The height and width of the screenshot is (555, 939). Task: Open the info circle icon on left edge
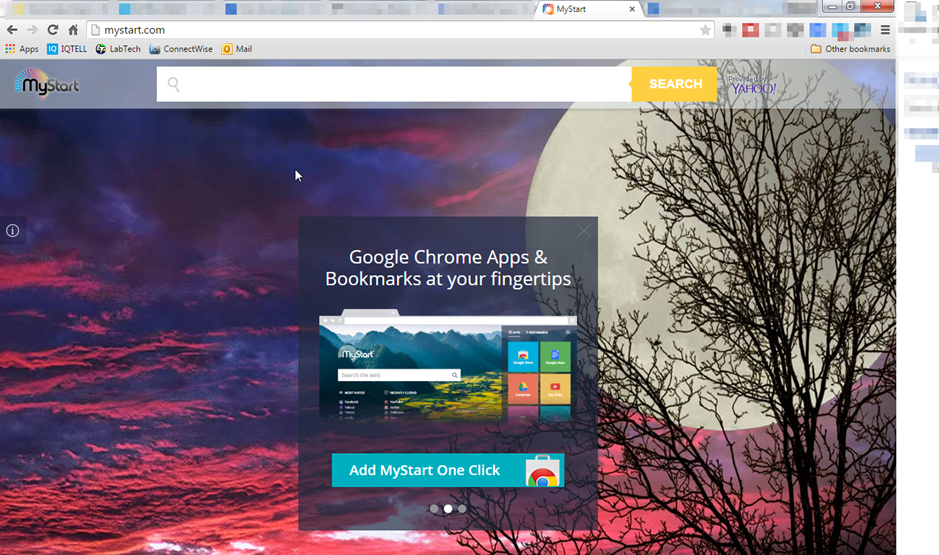click(13, 231)
